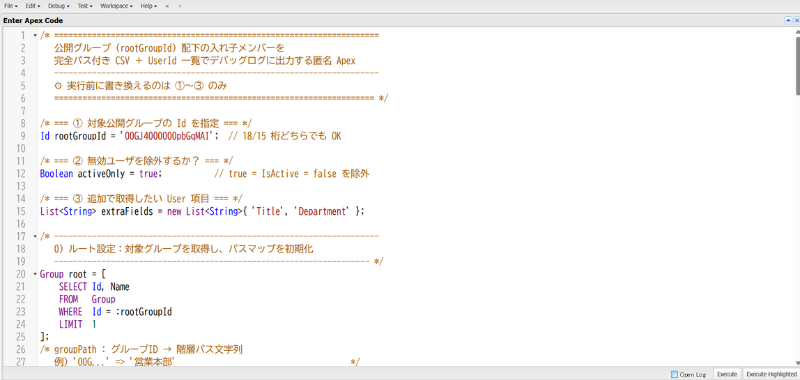
Task: Click the Execute button
Action: click(727, 374)
